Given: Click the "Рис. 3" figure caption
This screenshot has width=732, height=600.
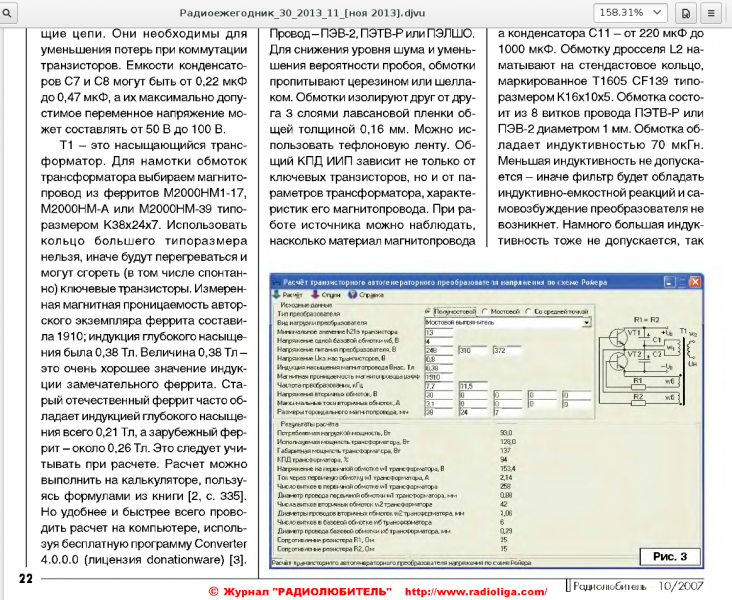Looking at the screenshot, I should coord(670,556).
